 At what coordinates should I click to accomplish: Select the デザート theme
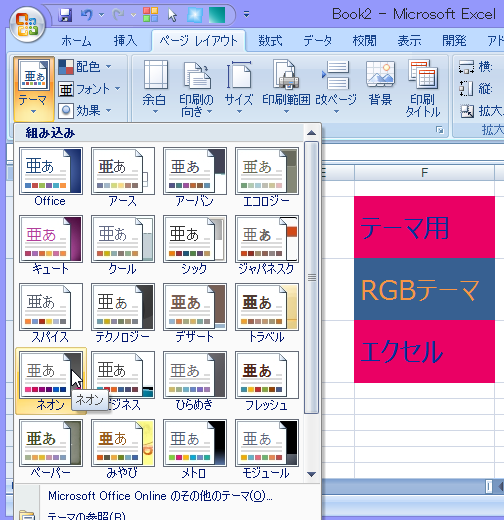tap(195, 313)
